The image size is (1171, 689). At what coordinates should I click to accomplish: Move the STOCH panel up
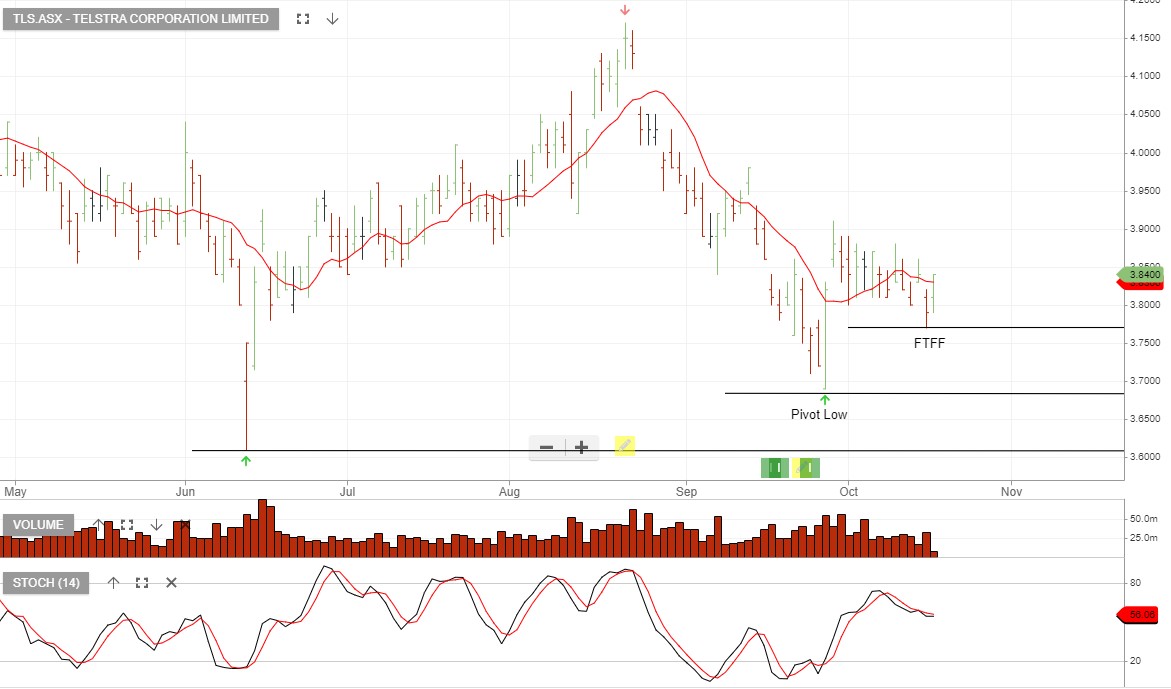pos(113,583)
